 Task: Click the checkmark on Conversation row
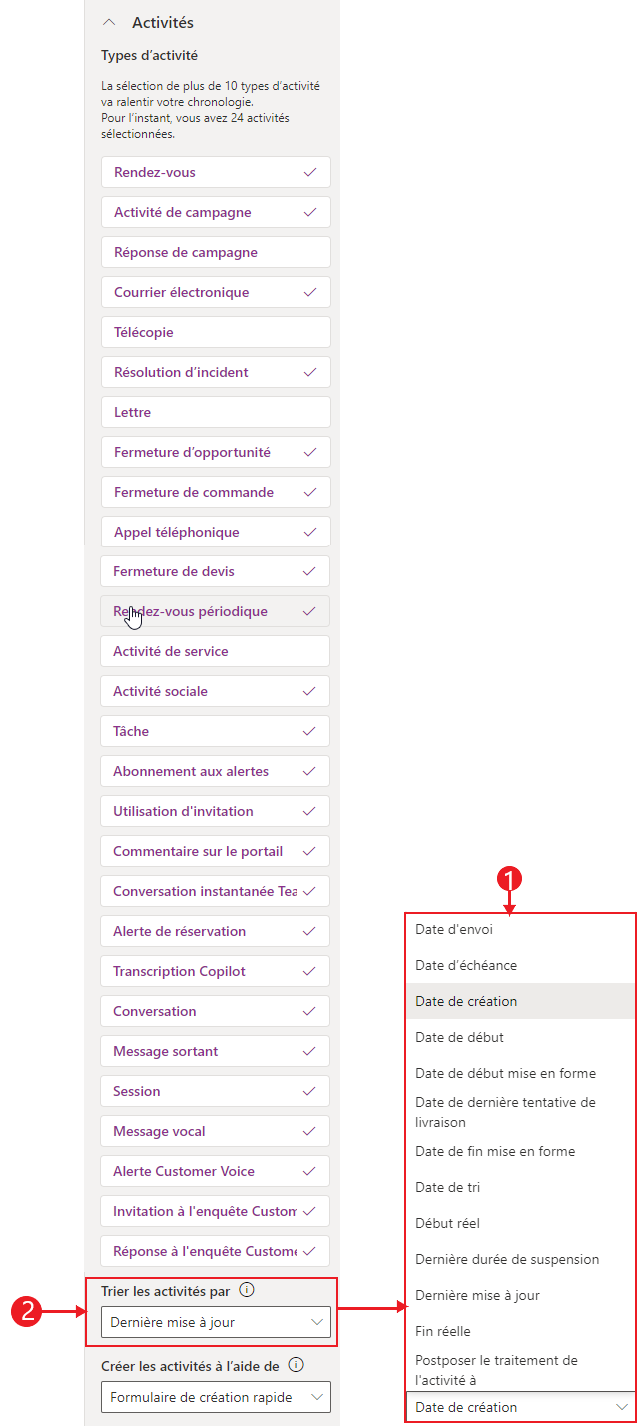click(309, 1011)
